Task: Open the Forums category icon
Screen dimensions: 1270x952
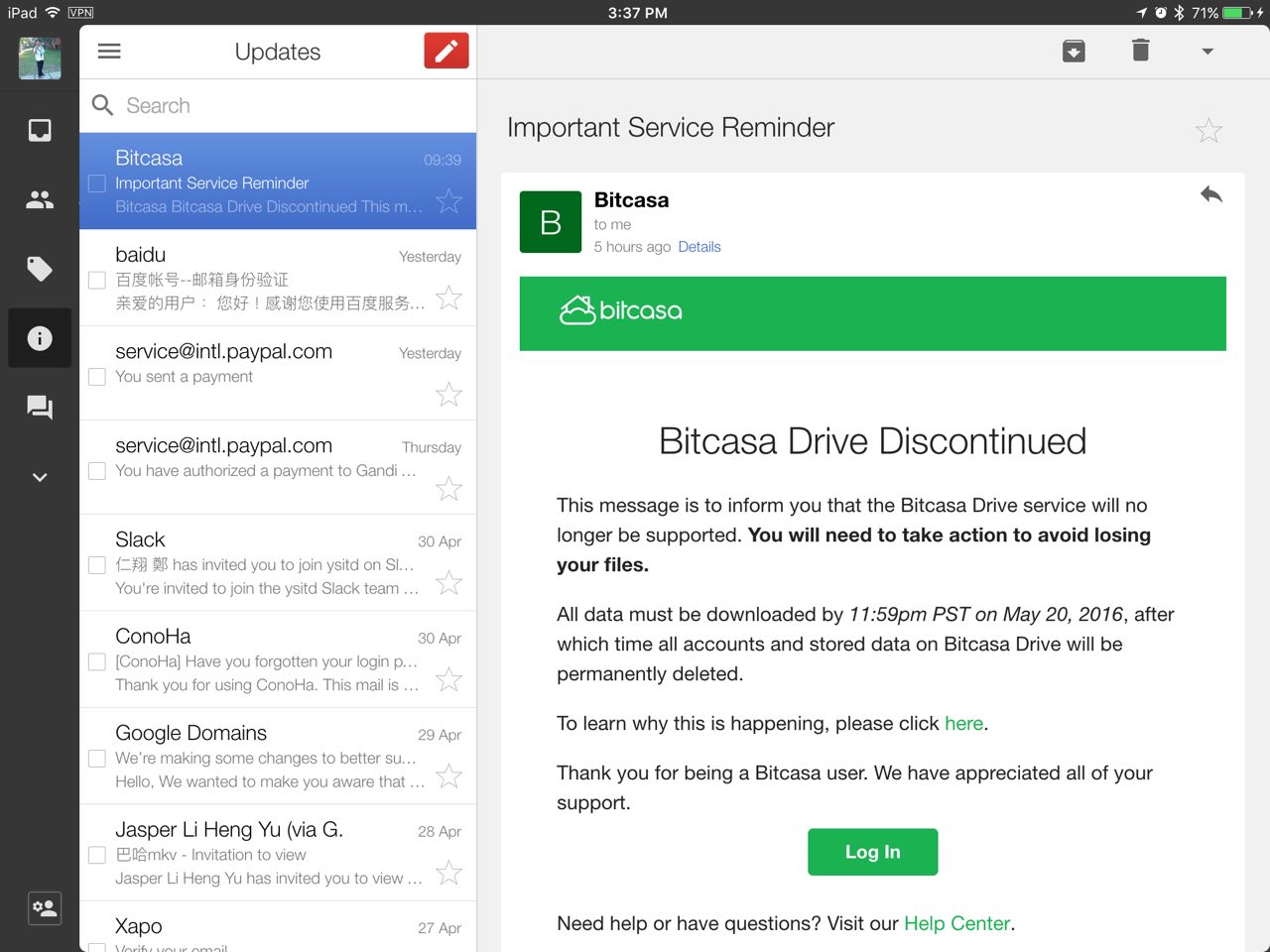Action: click(40, 408)
